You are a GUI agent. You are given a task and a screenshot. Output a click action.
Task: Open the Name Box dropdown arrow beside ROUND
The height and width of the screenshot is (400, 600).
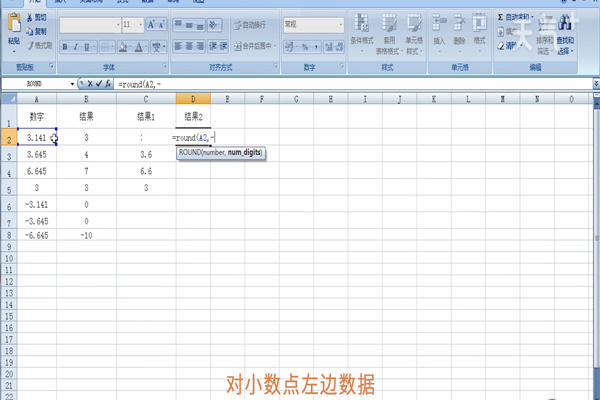(x=72, y=84)
